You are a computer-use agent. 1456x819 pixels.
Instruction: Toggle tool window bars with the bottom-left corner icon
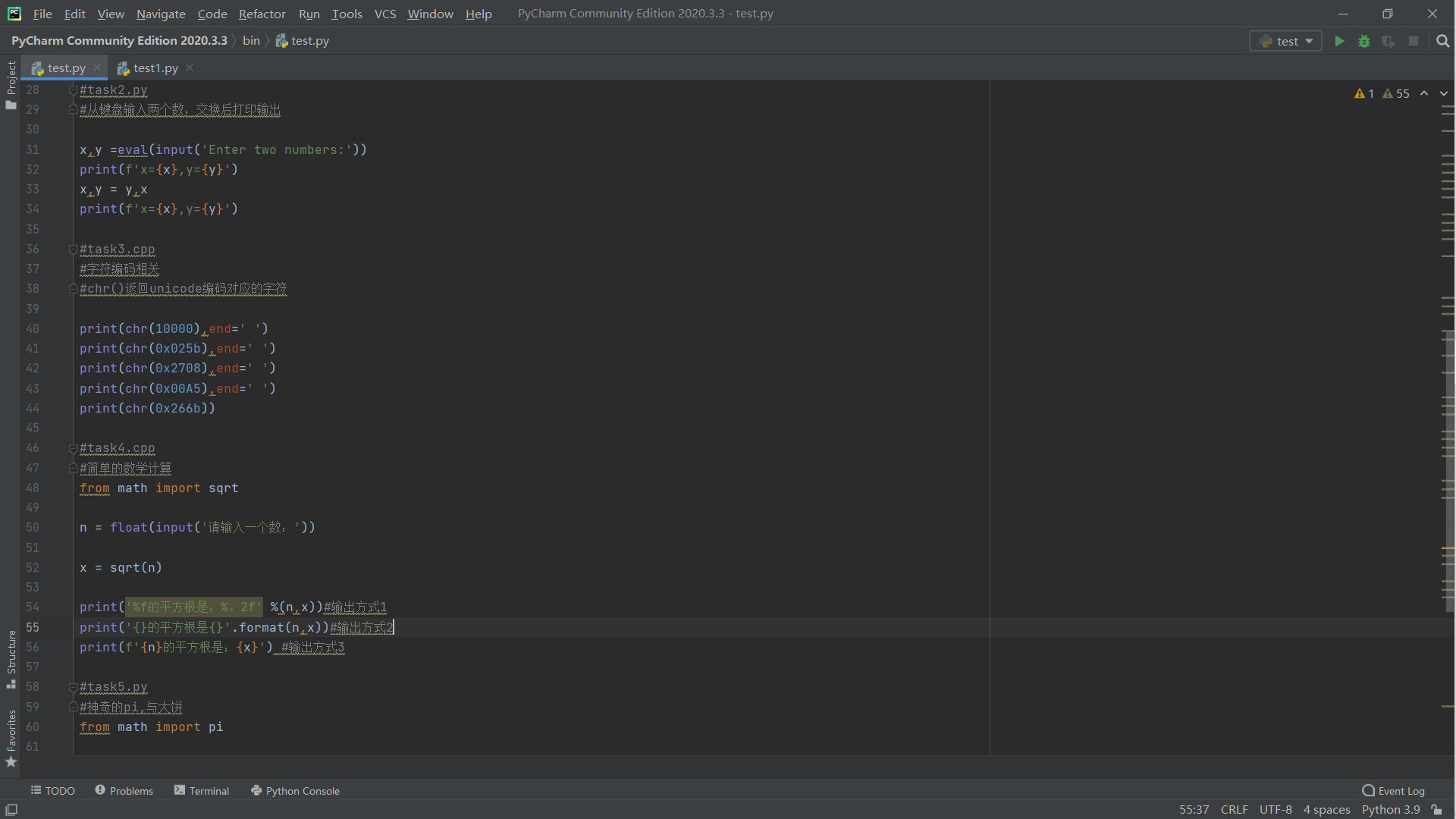click(11, 810)
